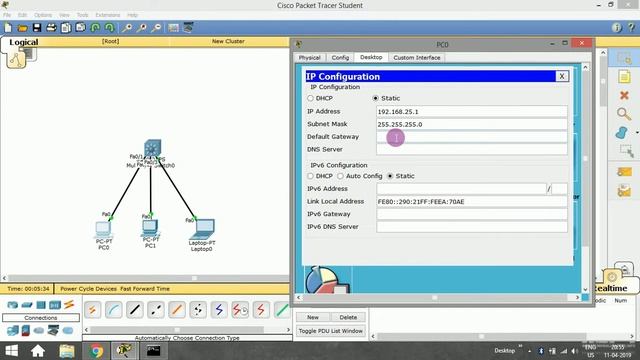Expand the Draw Polygon tool dropdown arrow

click(x=637, y=133)
